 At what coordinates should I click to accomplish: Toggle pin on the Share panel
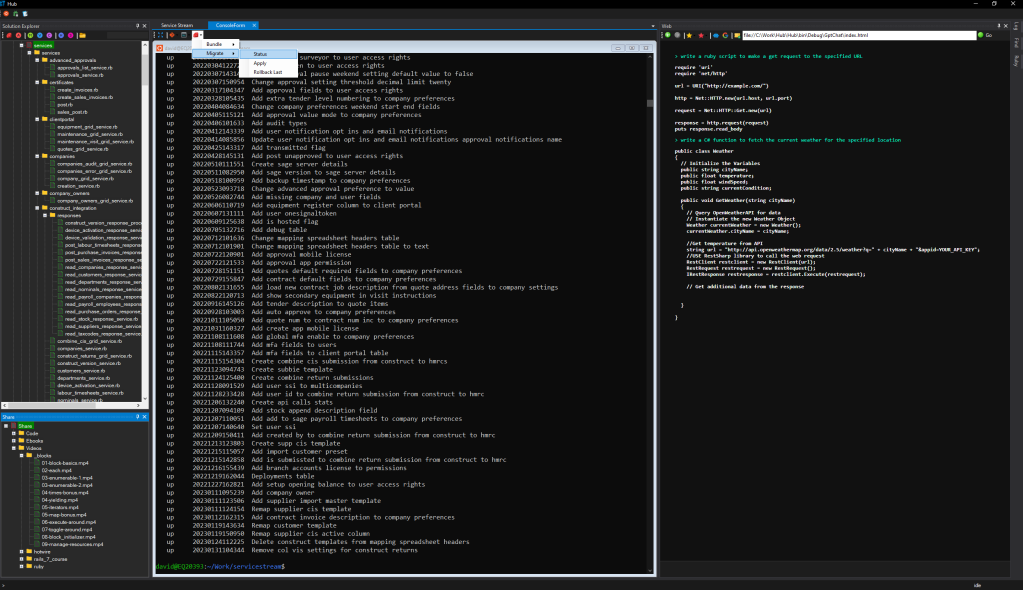(x=137, y=416)
